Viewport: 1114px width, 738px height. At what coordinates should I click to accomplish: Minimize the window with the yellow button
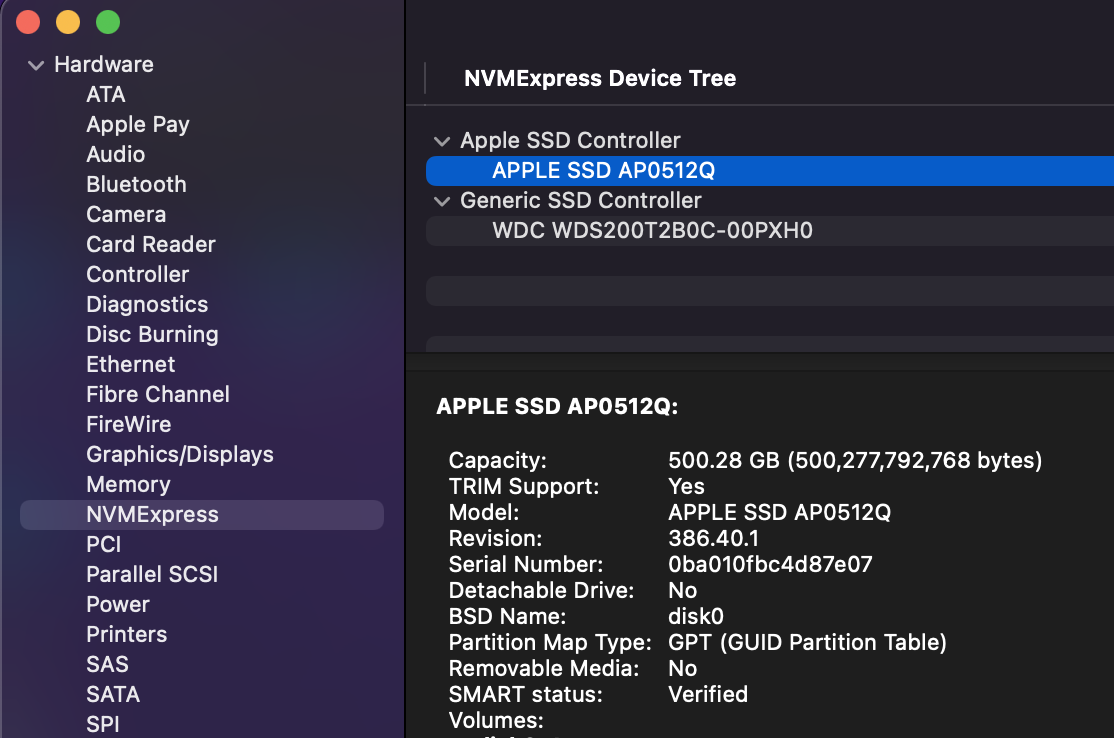click(x=68, y=22)
